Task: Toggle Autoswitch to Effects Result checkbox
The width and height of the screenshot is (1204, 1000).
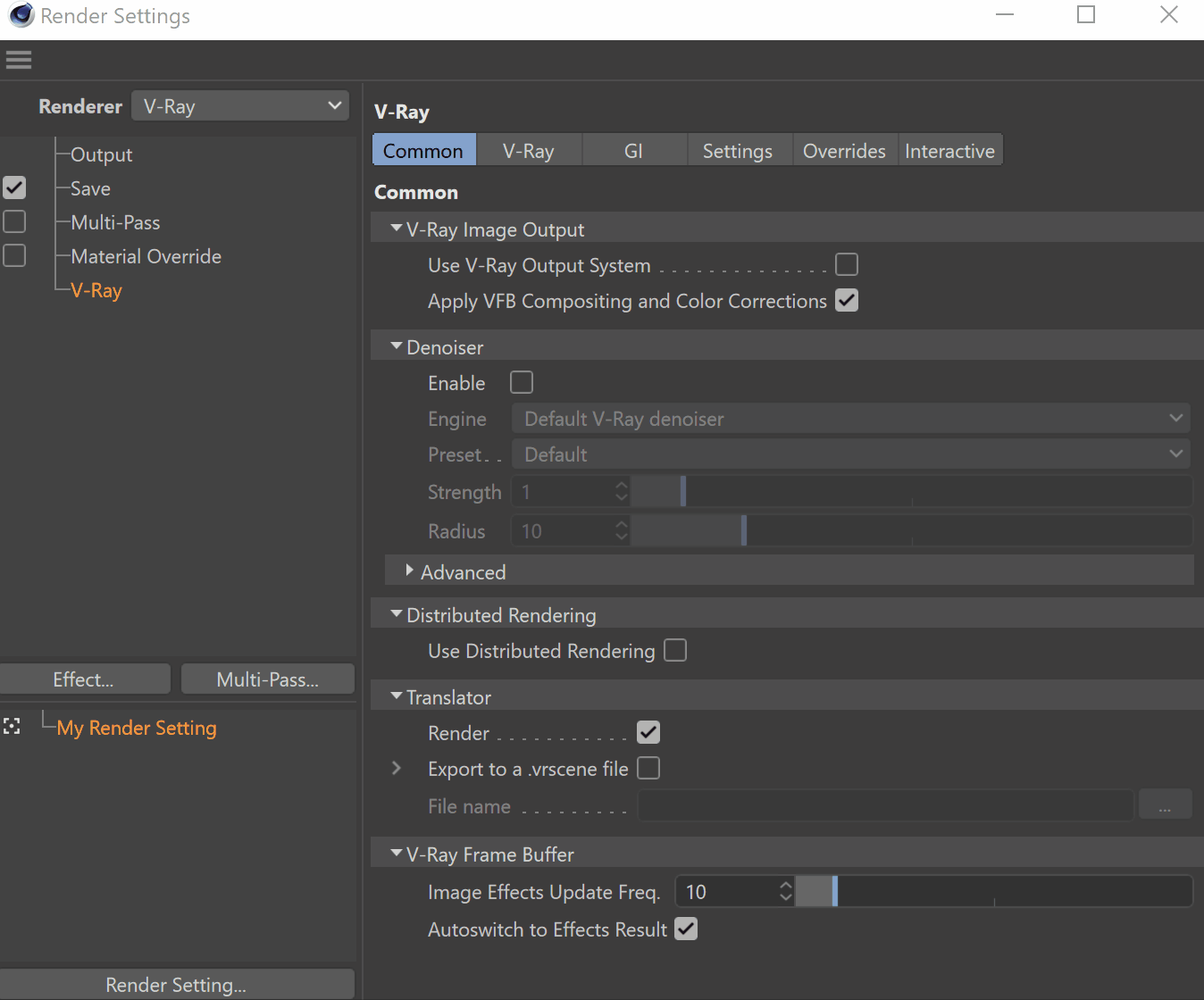Action: click(x=686, y=929)
